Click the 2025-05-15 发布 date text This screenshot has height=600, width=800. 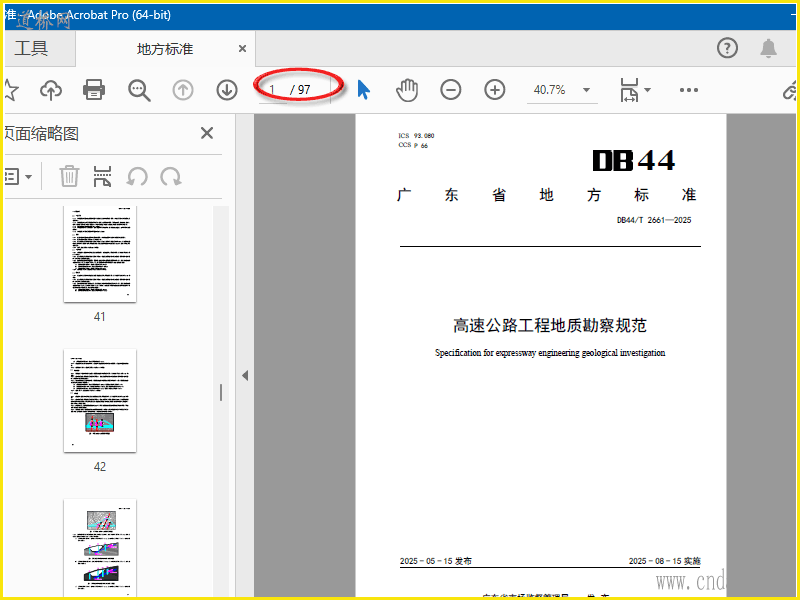click(x=436, y=561)
